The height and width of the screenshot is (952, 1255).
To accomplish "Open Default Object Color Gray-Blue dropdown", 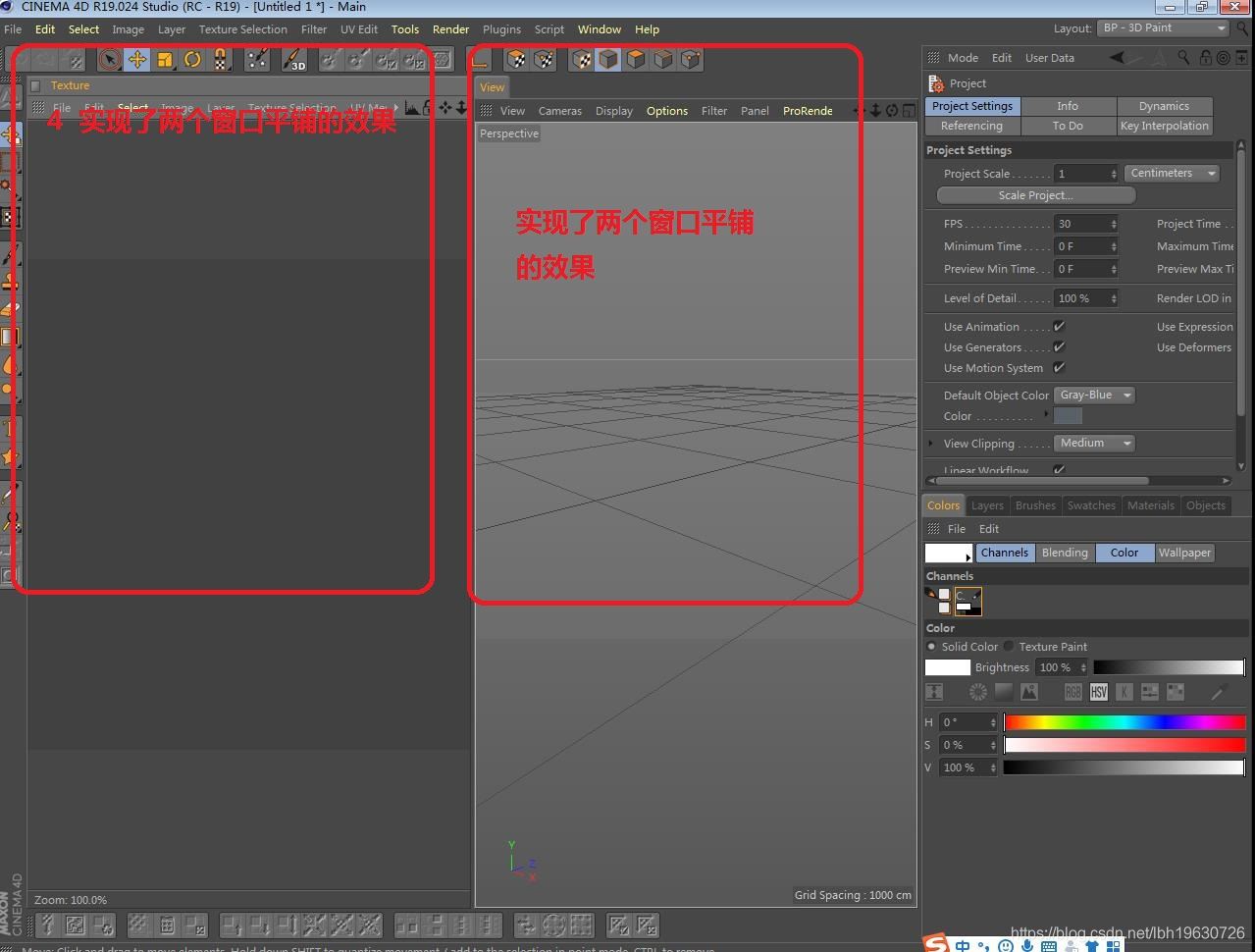I will 1095,396.
